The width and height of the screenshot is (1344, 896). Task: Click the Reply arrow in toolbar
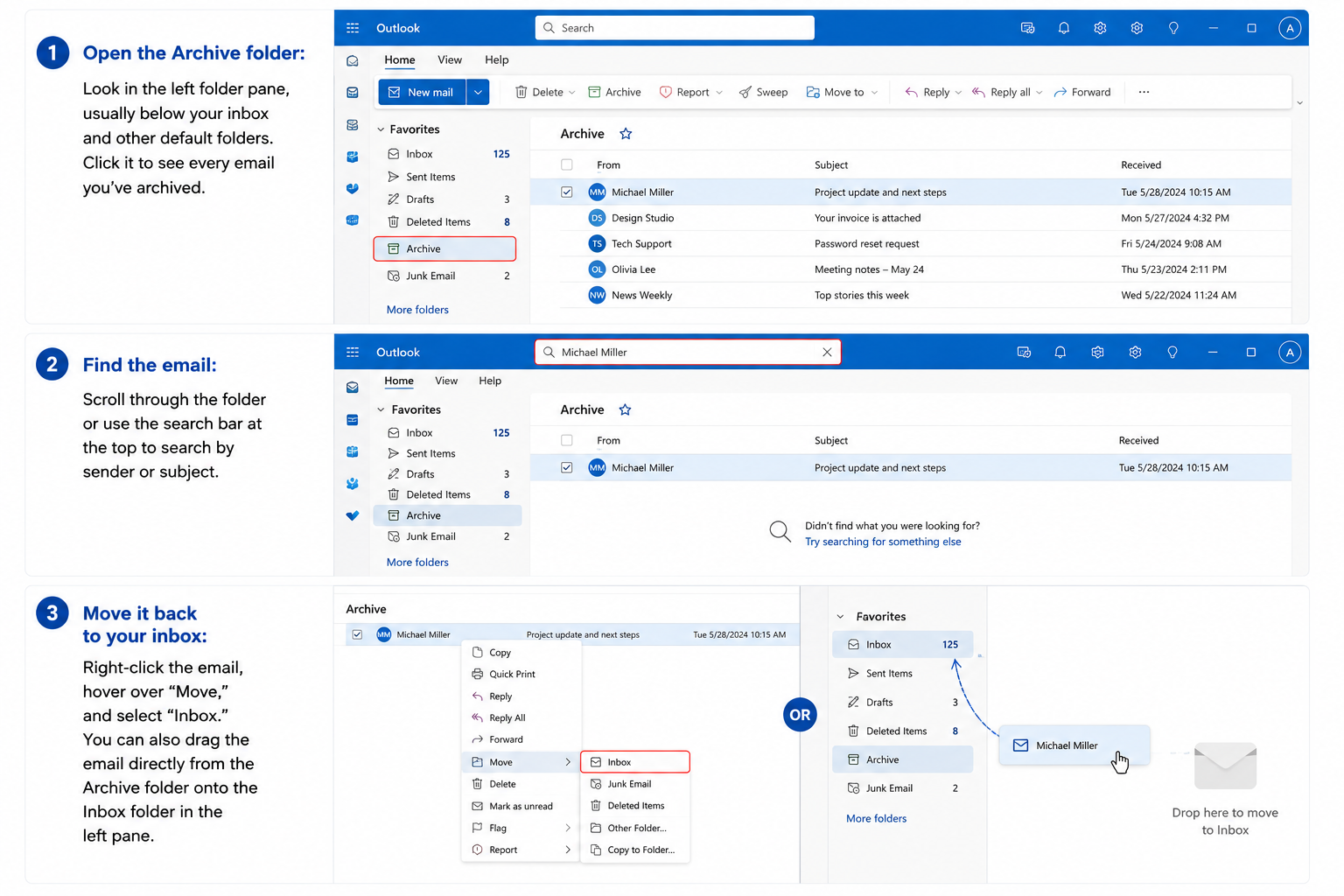click(912, 92)
